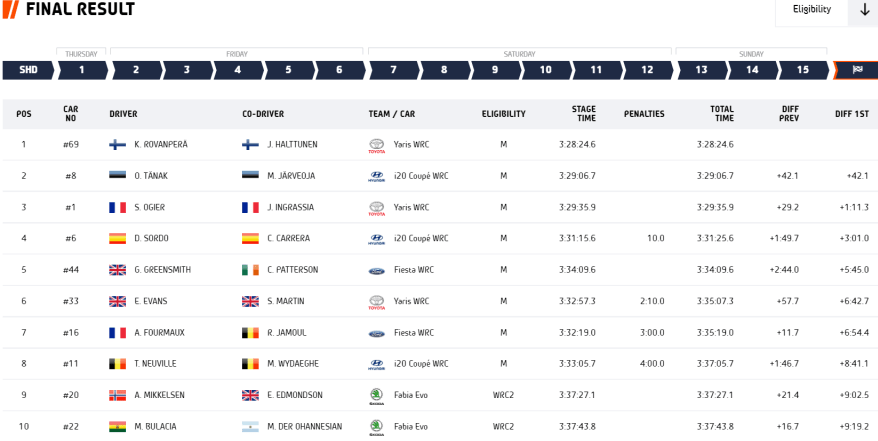Image resolution: width=878 pixels, height=441 pixels.
Task: Click the Hyundai logo beside O. Tänak's car
Action: pyautogui.click(x=376, y=176)
